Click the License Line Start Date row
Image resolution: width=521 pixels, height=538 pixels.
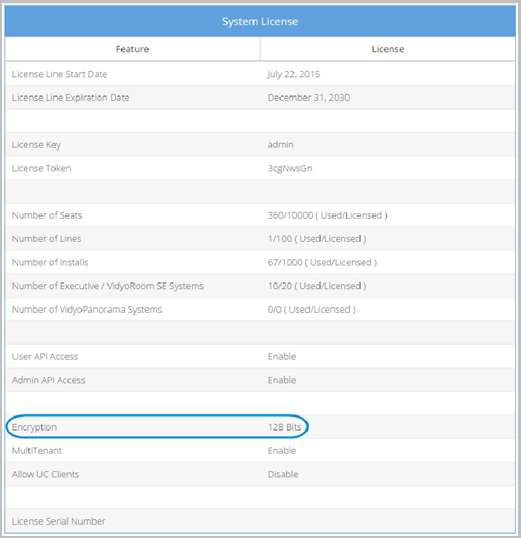click(x=260, y=74)
